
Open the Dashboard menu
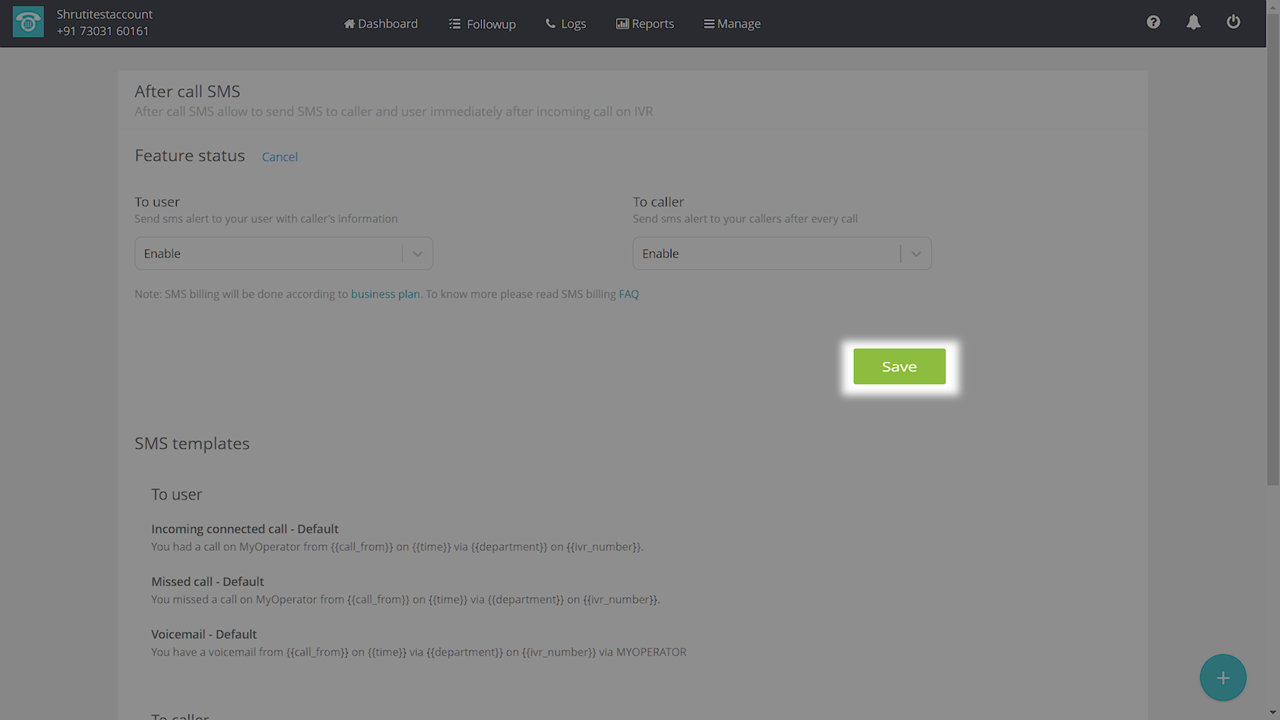pyautogui.click(x=381, y=23)
